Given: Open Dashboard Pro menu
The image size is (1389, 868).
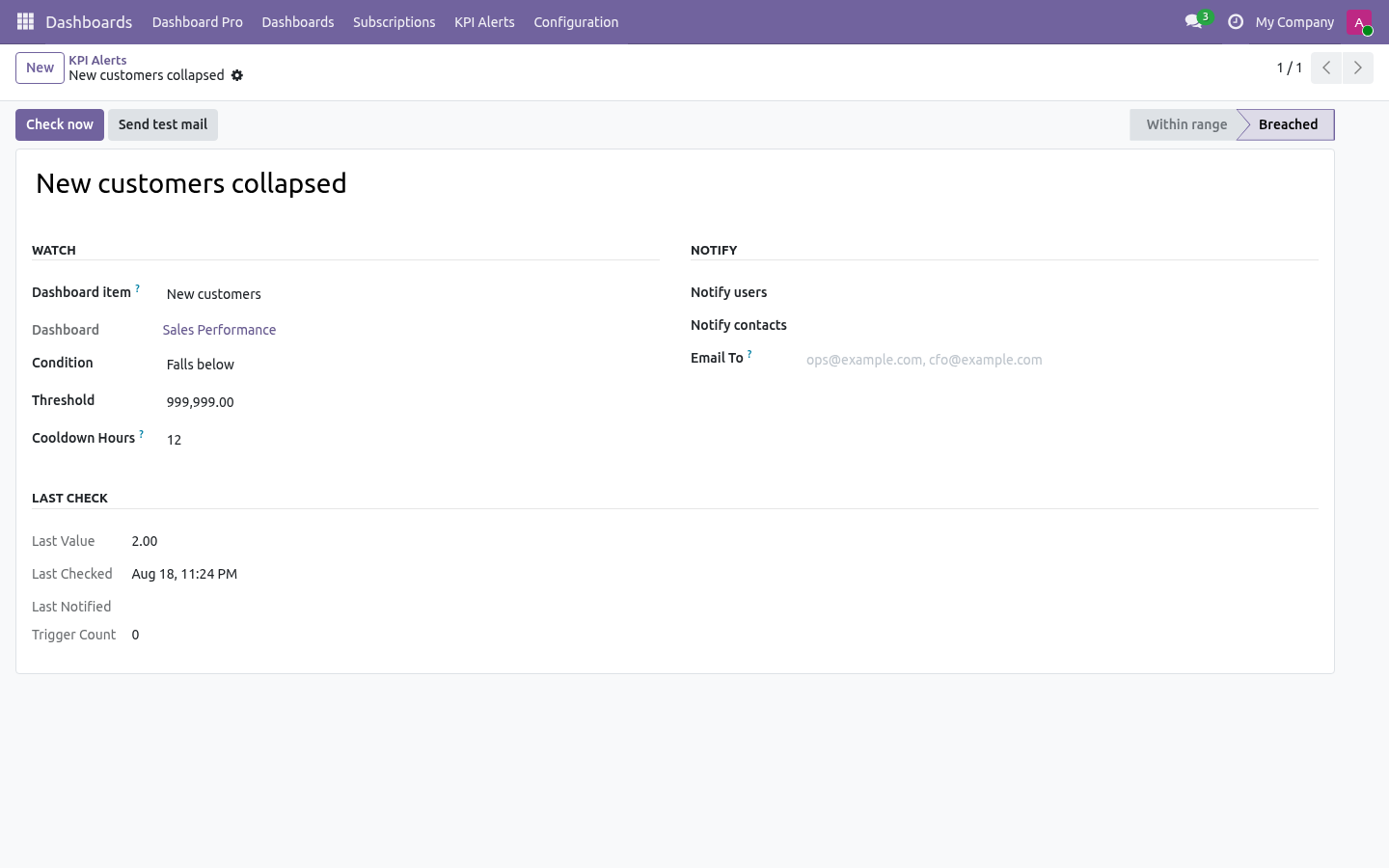Looking at the screenshot, I should click(197, 22).
